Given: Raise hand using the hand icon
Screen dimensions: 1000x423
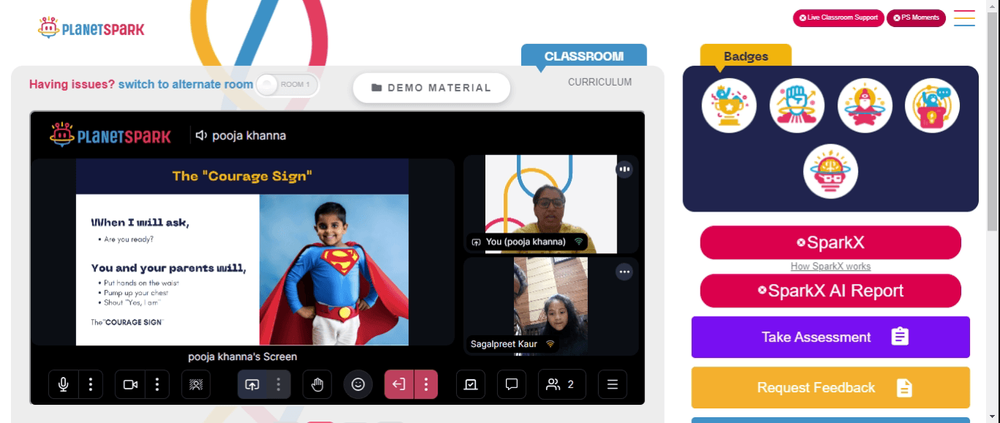Looking at the screenshot, I should tap(317, 384).
